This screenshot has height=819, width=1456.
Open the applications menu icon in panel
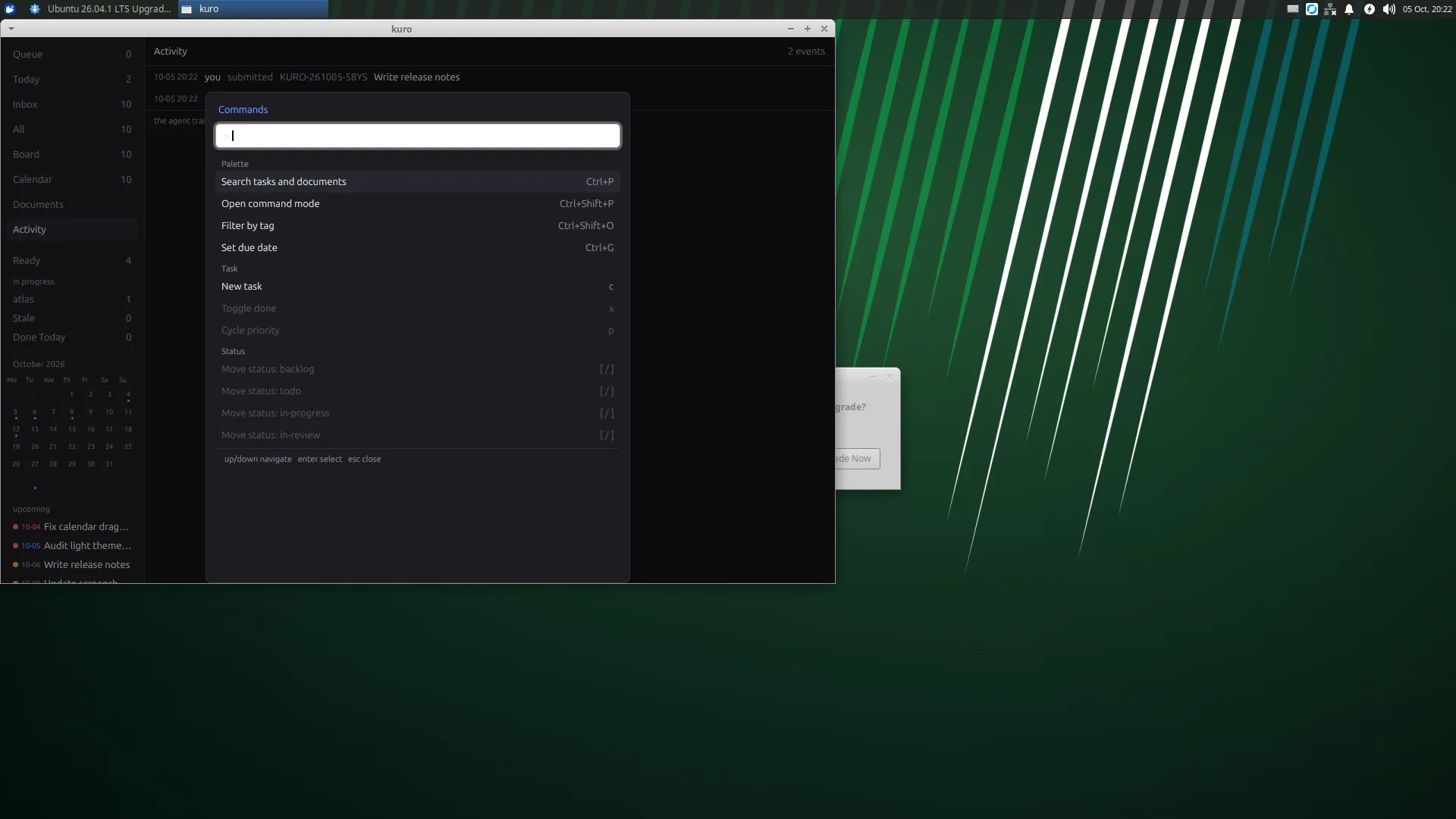[x=10, y=9]
